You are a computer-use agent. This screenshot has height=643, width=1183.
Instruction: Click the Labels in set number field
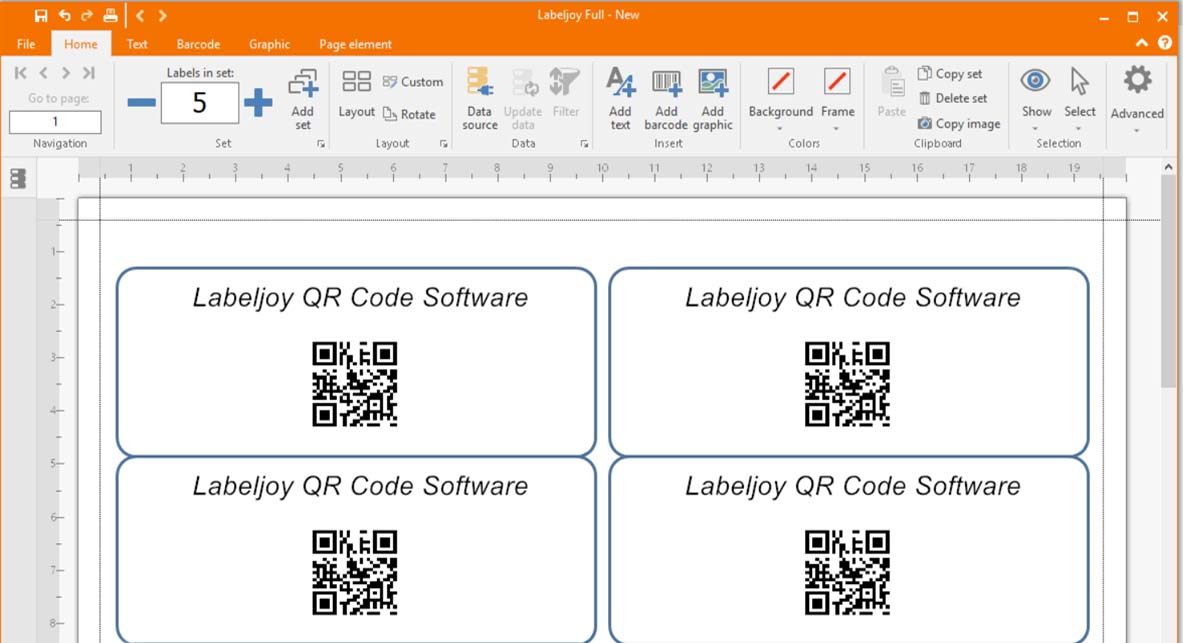pos(199,103)
